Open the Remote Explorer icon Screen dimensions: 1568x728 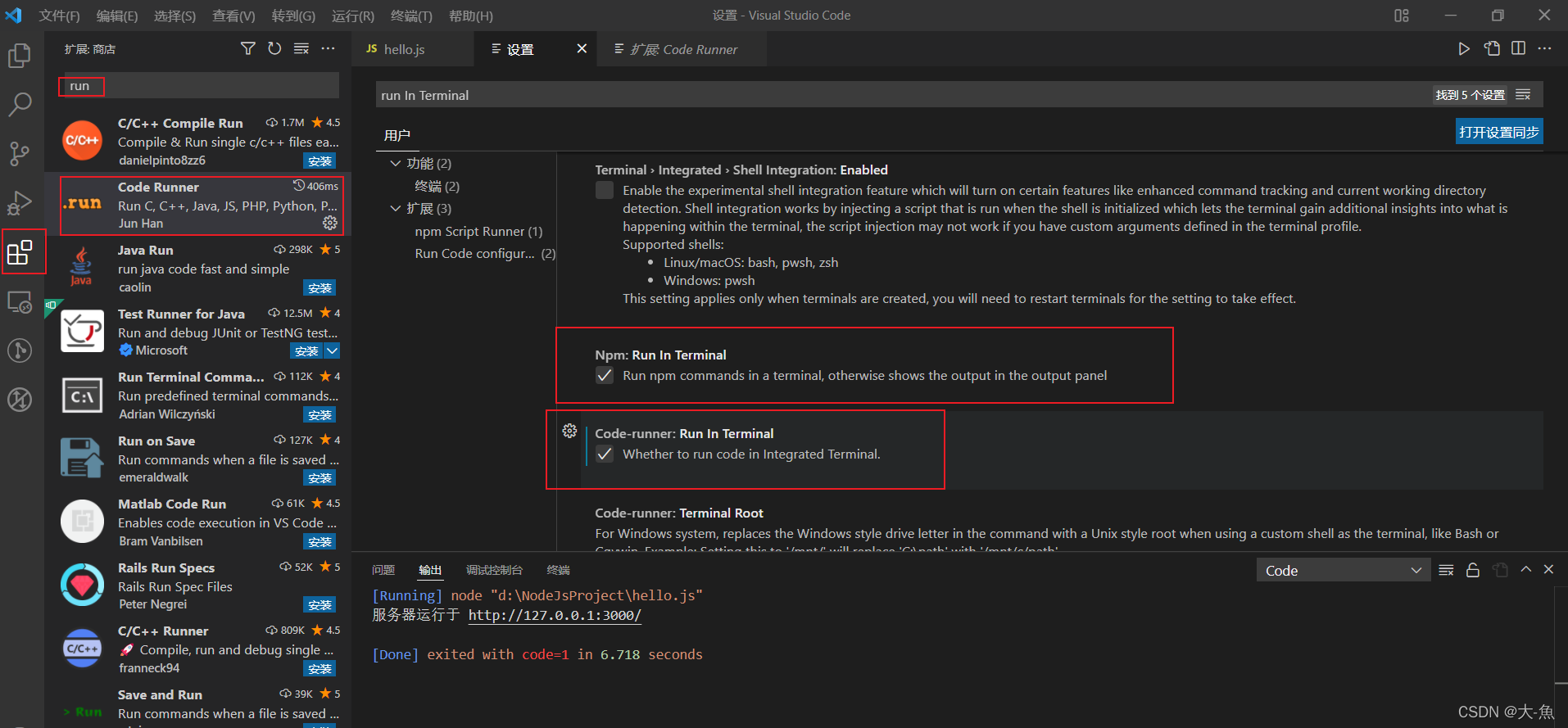pyautogui.click(x=20, y=302)
